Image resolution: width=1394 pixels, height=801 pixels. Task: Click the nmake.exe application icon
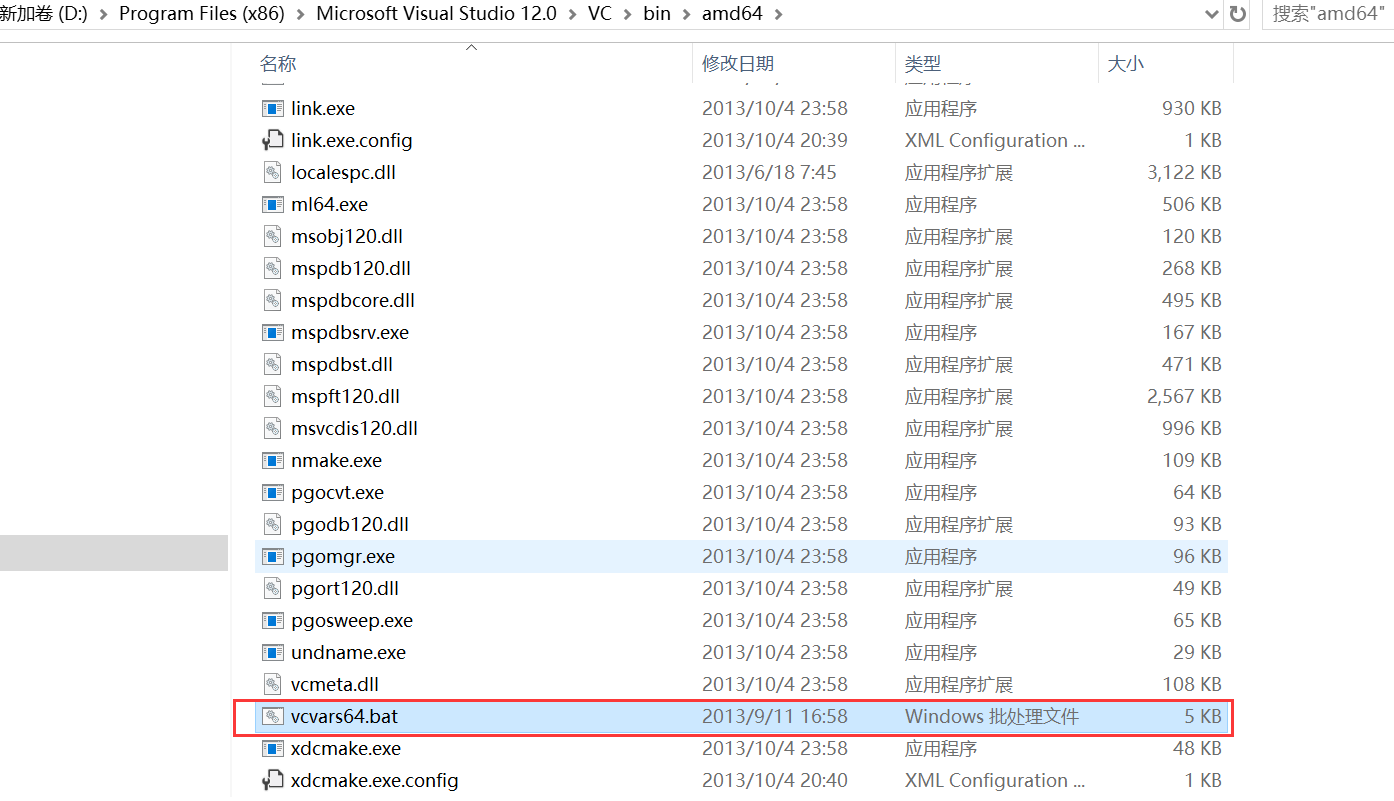point(272,460)
